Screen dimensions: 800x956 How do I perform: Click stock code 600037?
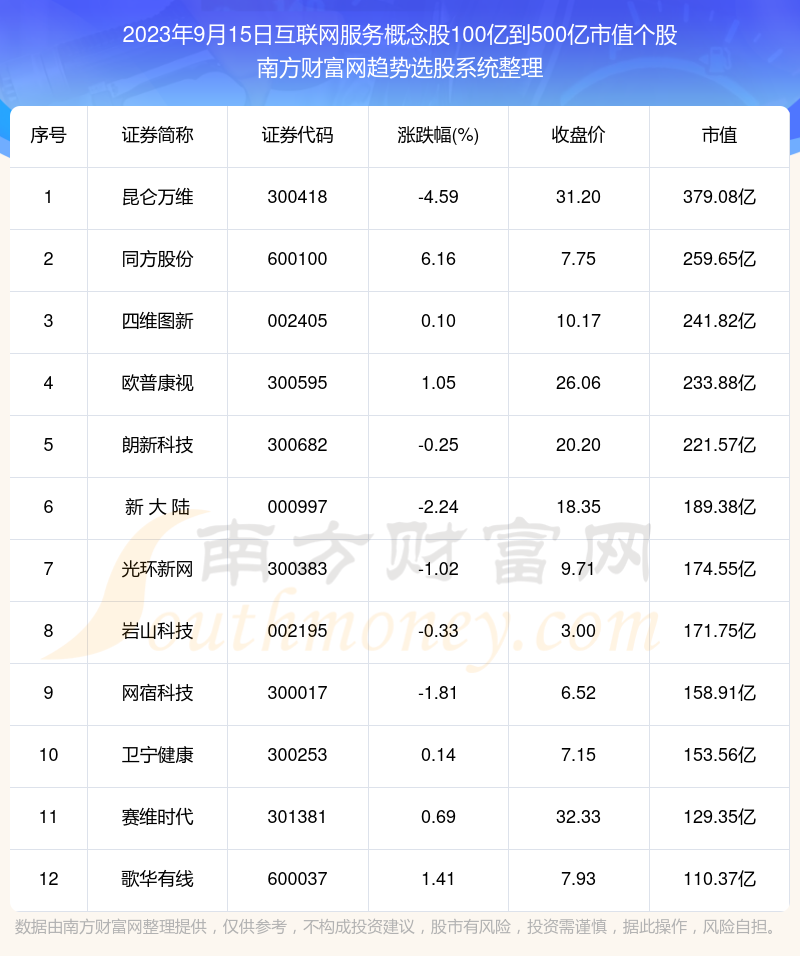[x=298, y=879]
